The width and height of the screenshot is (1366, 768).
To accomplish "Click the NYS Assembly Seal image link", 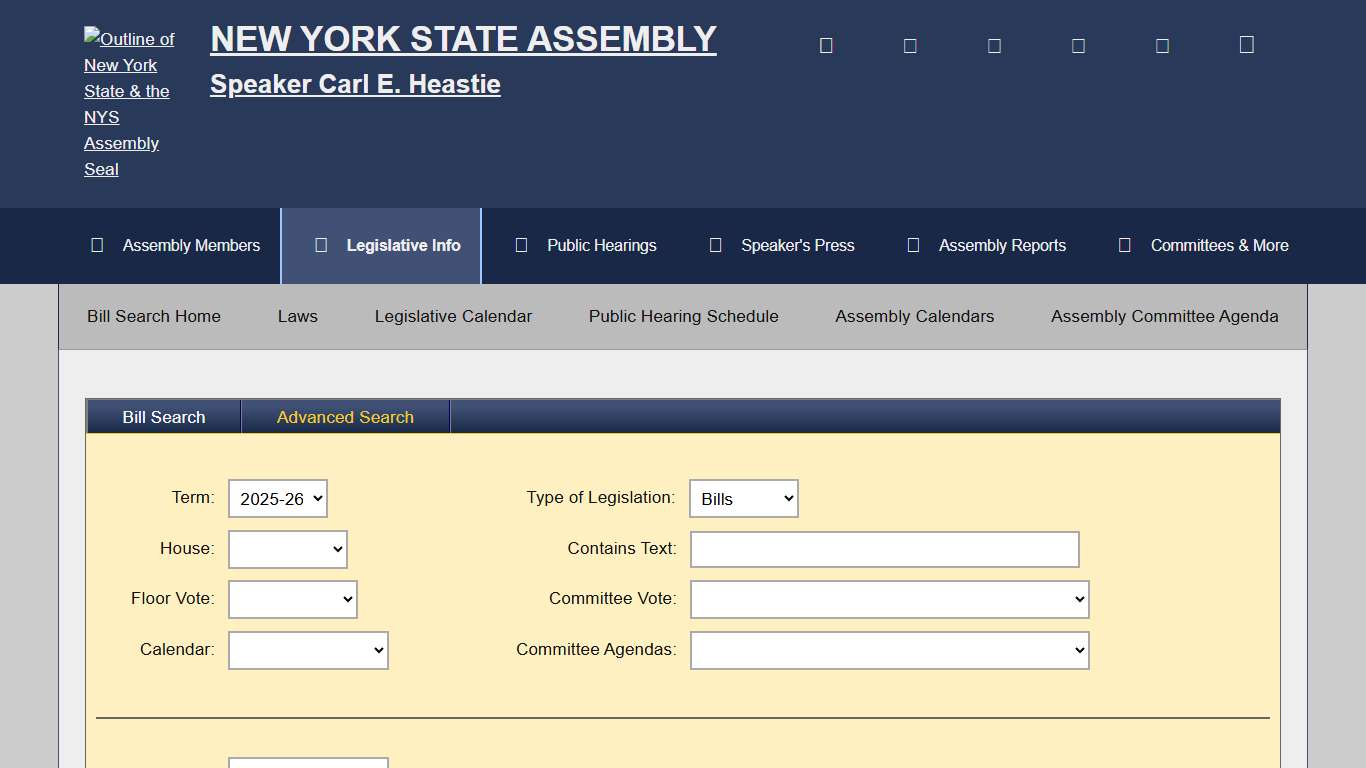I will click(x=128, y=104).
